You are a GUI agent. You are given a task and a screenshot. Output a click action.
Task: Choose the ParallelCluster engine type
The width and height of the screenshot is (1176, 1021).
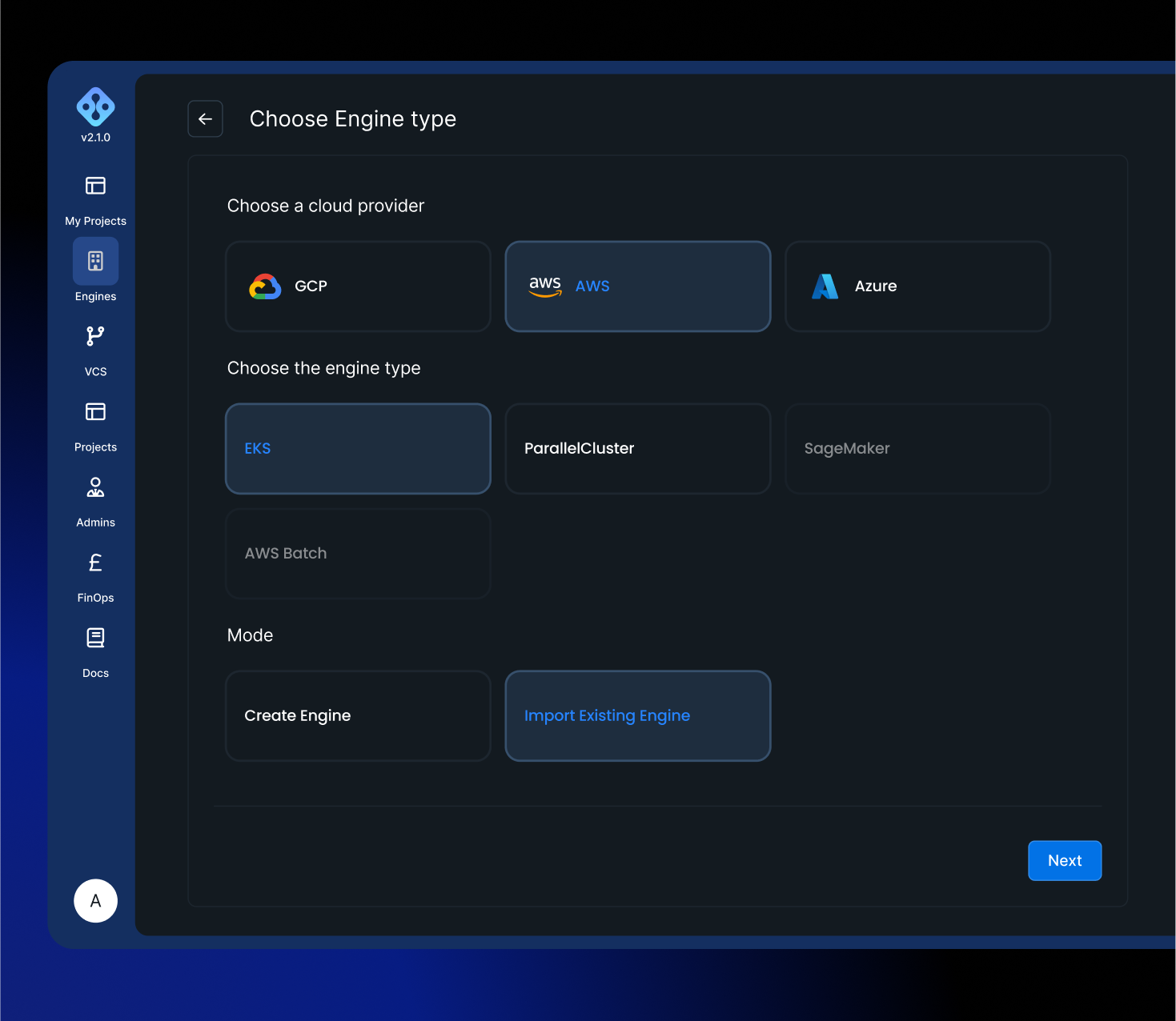click(x=638, y=449)
